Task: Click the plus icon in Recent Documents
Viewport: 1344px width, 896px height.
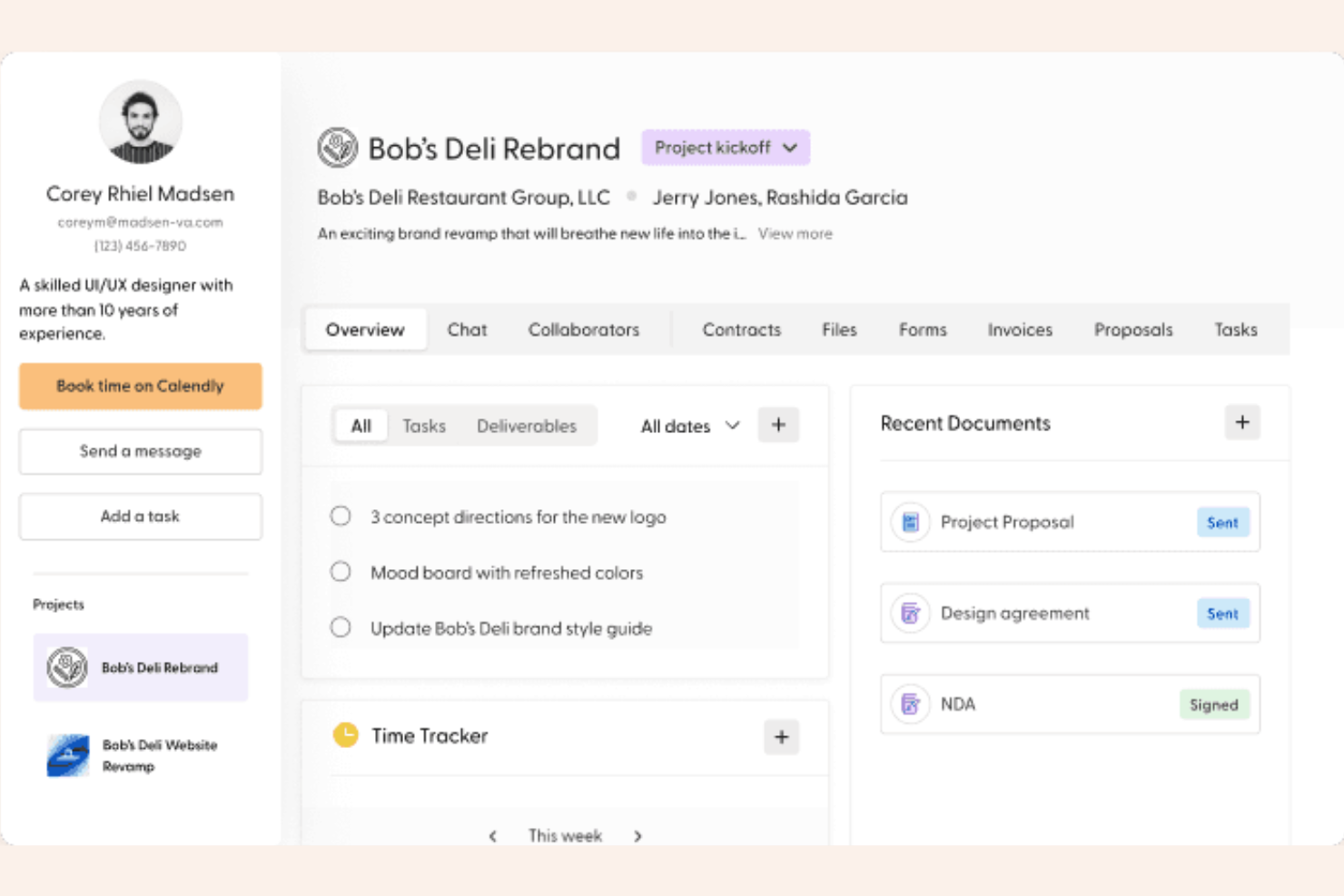Action: tap(1241, 422)
